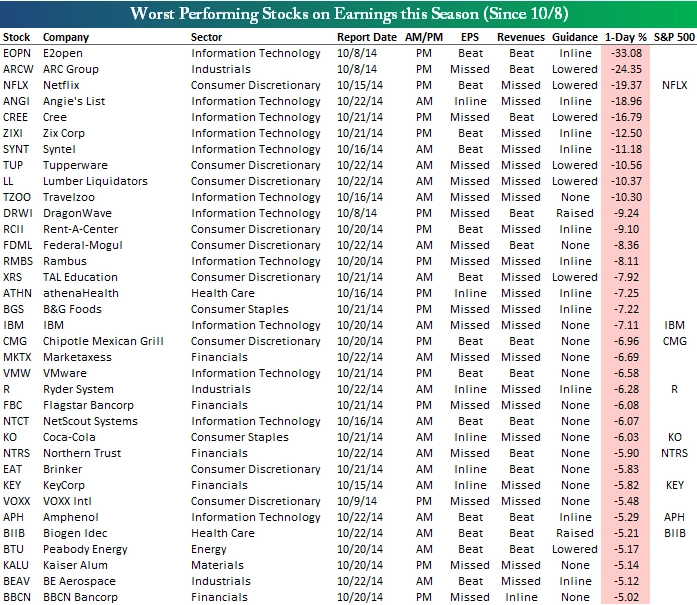Click the -6.28 percent value
The height and width of the screenshot is (605, 697).
(626, 389)
